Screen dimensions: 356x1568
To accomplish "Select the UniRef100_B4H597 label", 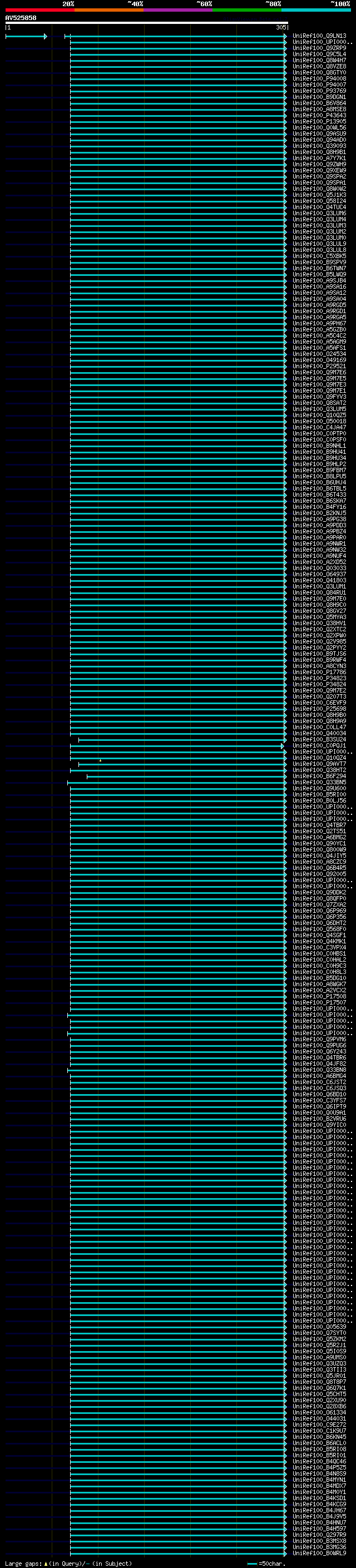I will [x=319, y=1529].
